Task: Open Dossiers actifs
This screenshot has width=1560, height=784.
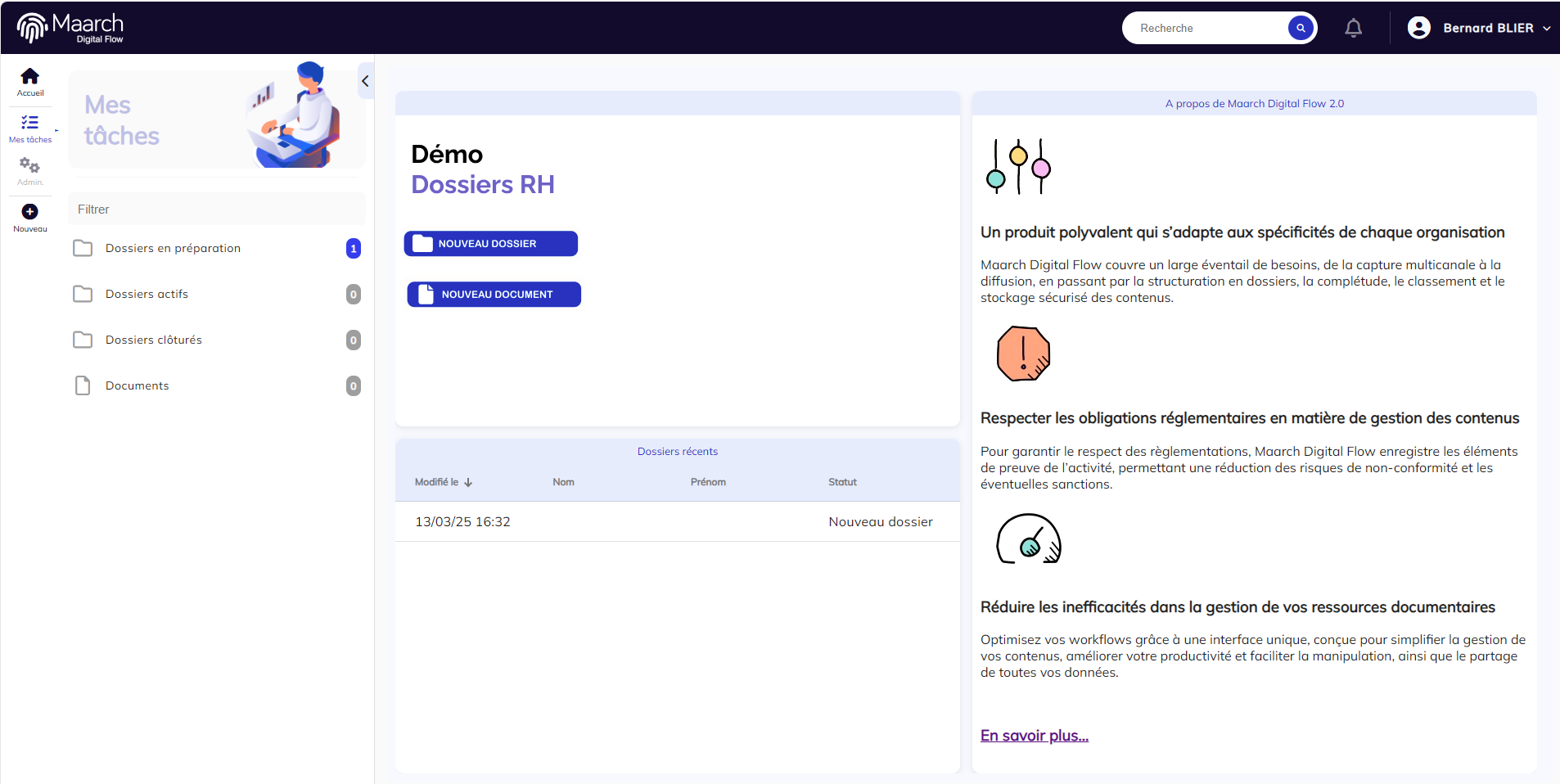Action: (217, 294)
